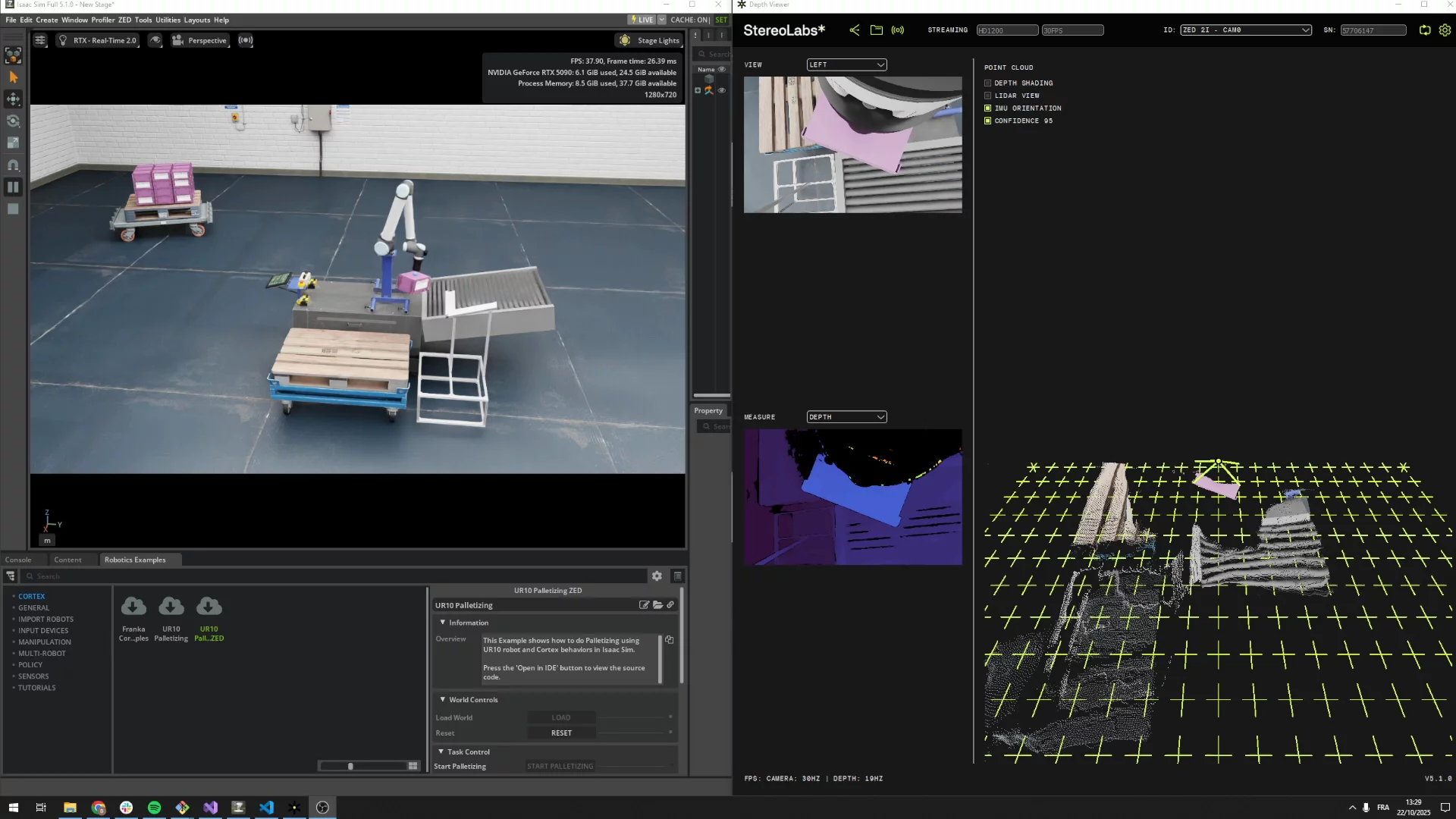The height and width of the screenshot is (819, 1456).
Task: Select the Rotate tool in left toolbar
Action: click(13, 121)
